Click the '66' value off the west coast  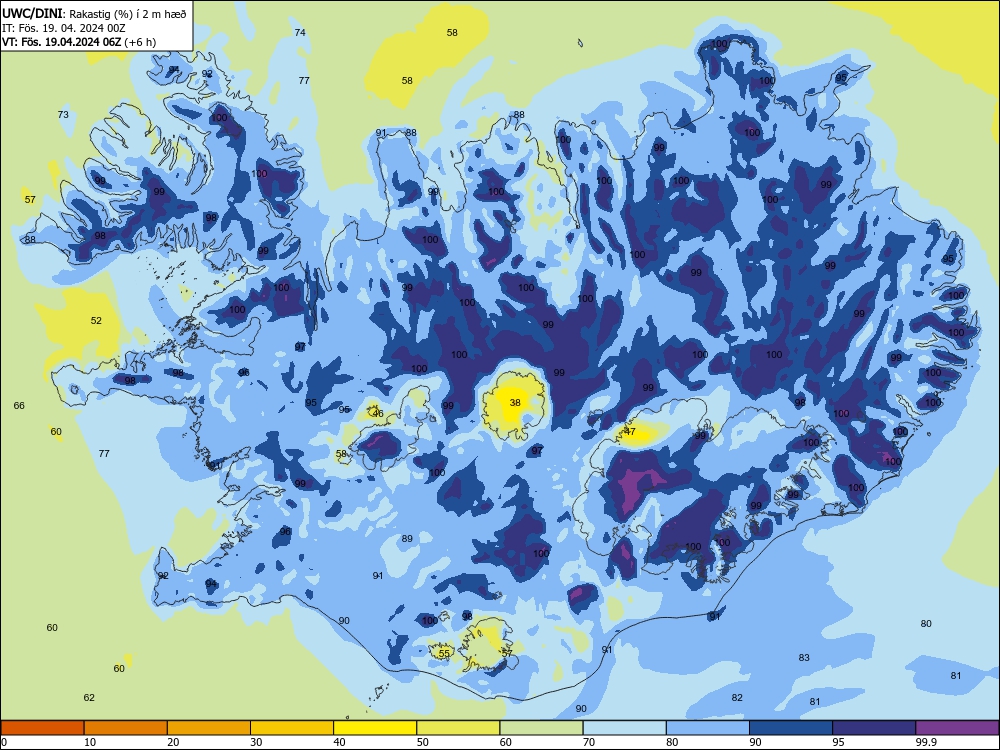[19, 406]
